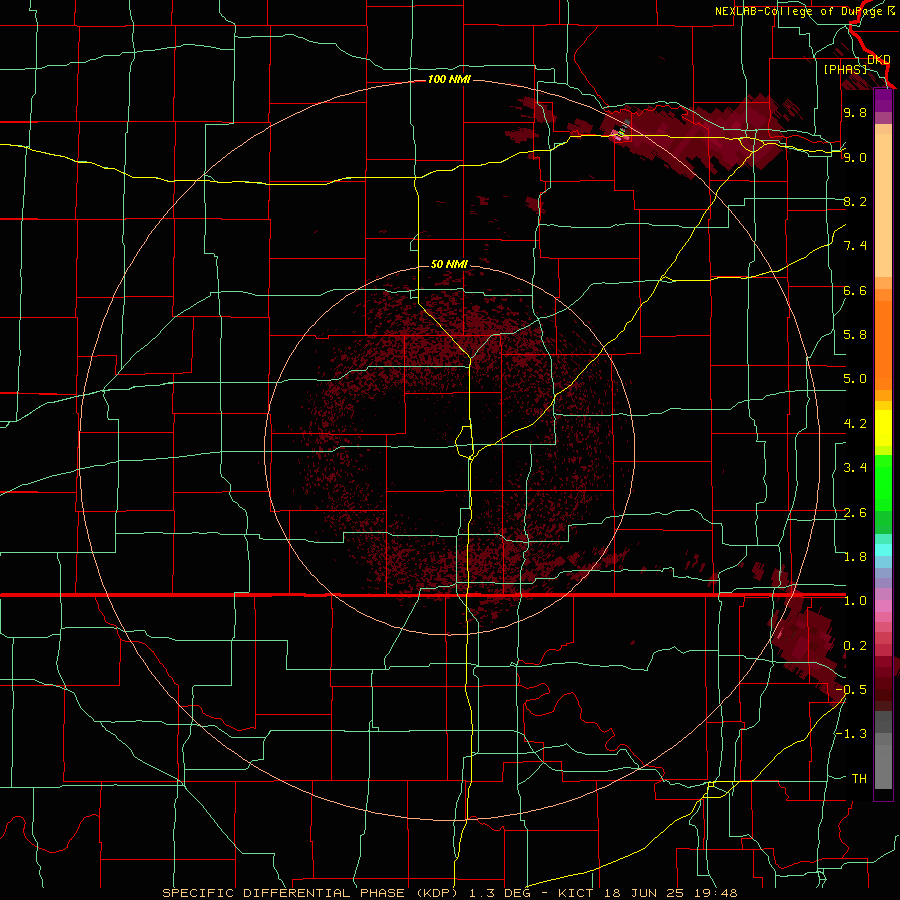Click the bright multicolor echo in the northeast storm
900x900 pixels.
pyautogui.click(x=621, y=134)
